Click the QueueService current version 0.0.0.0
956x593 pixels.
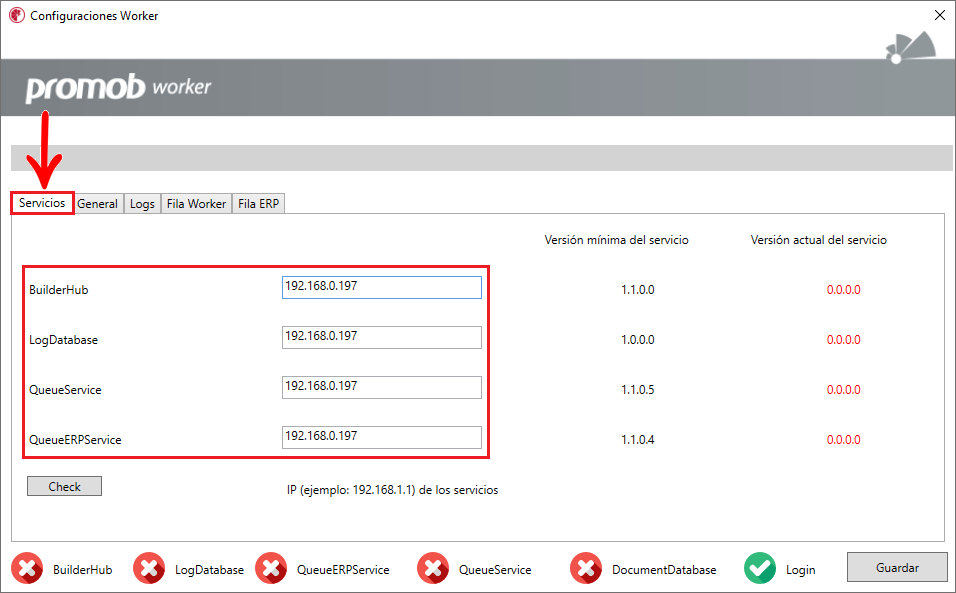pos(844,389)
